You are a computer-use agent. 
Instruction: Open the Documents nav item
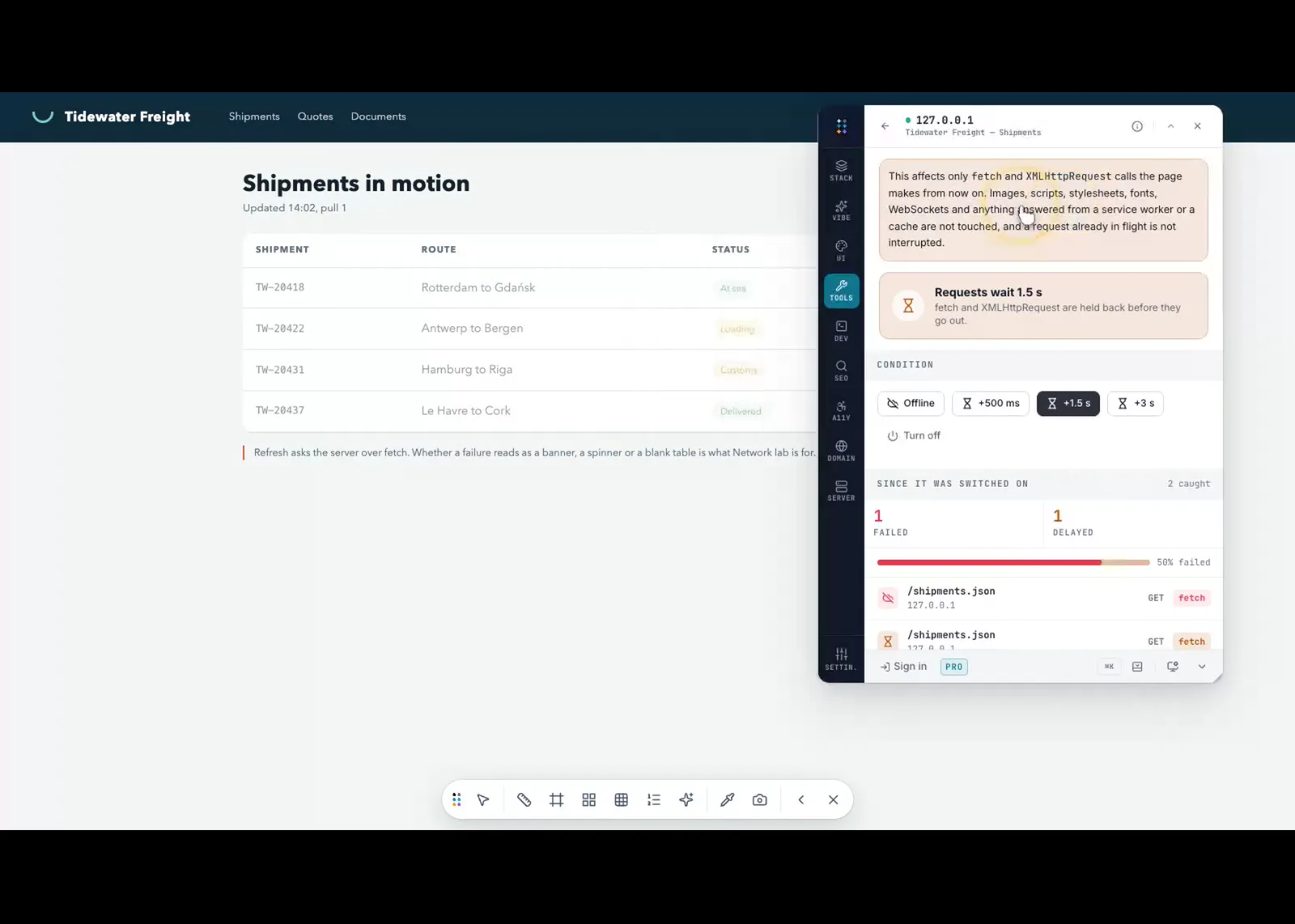378,117
